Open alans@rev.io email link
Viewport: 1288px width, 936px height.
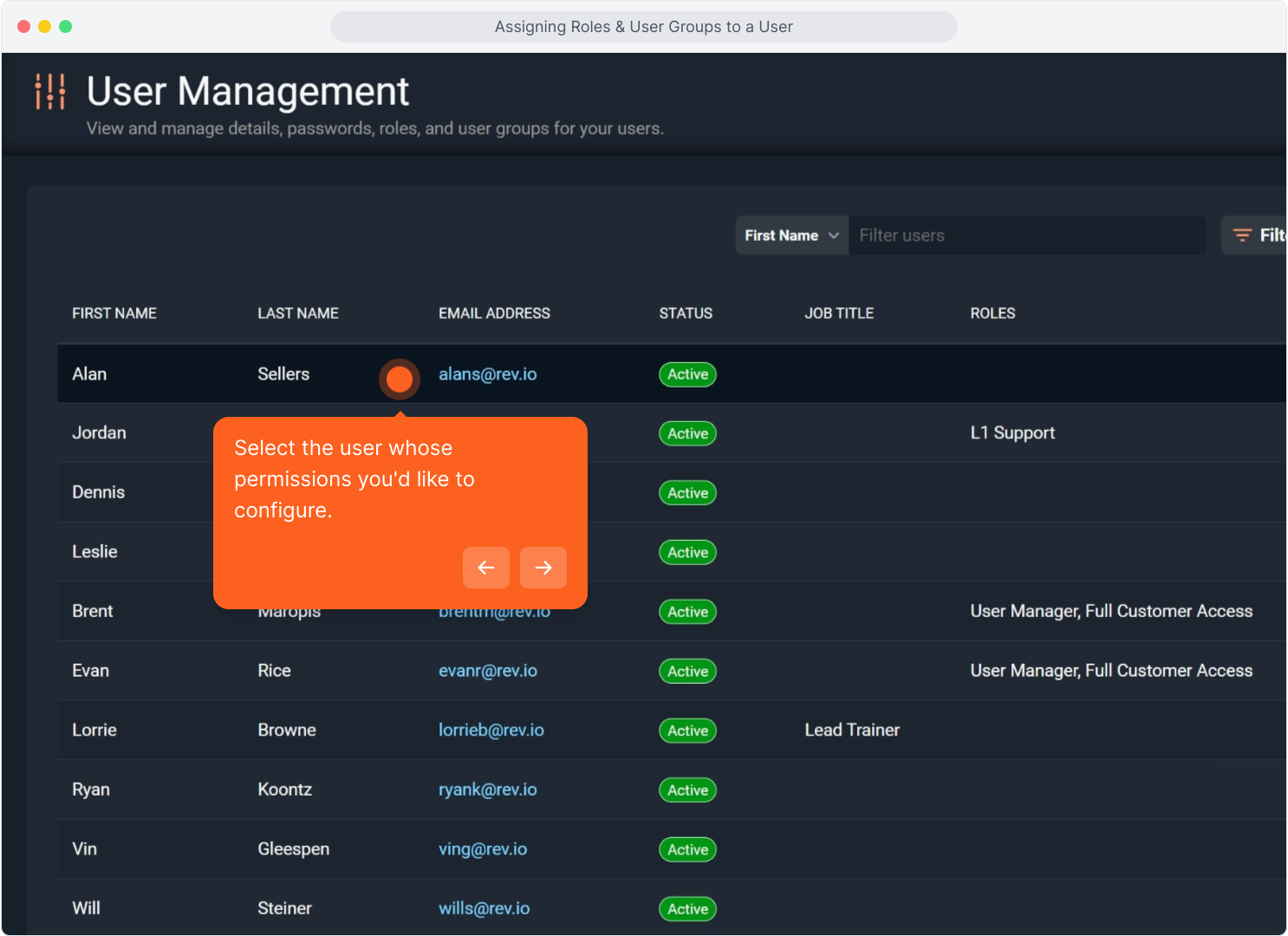coord(487,374)
